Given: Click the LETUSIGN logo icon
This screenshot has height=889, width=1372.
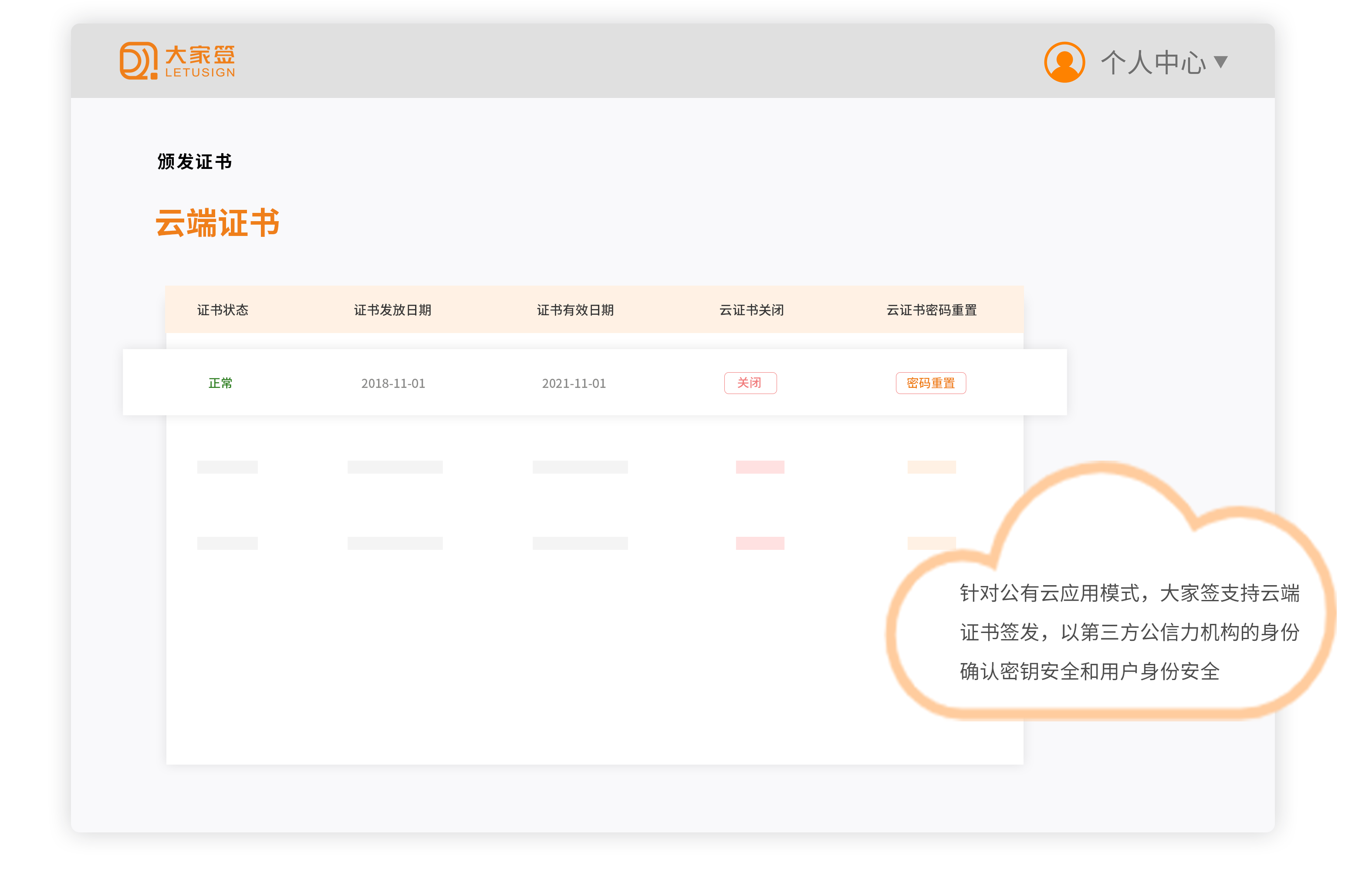Looking at the screenshot, I should pyautogui.click(x=138, y=61).
